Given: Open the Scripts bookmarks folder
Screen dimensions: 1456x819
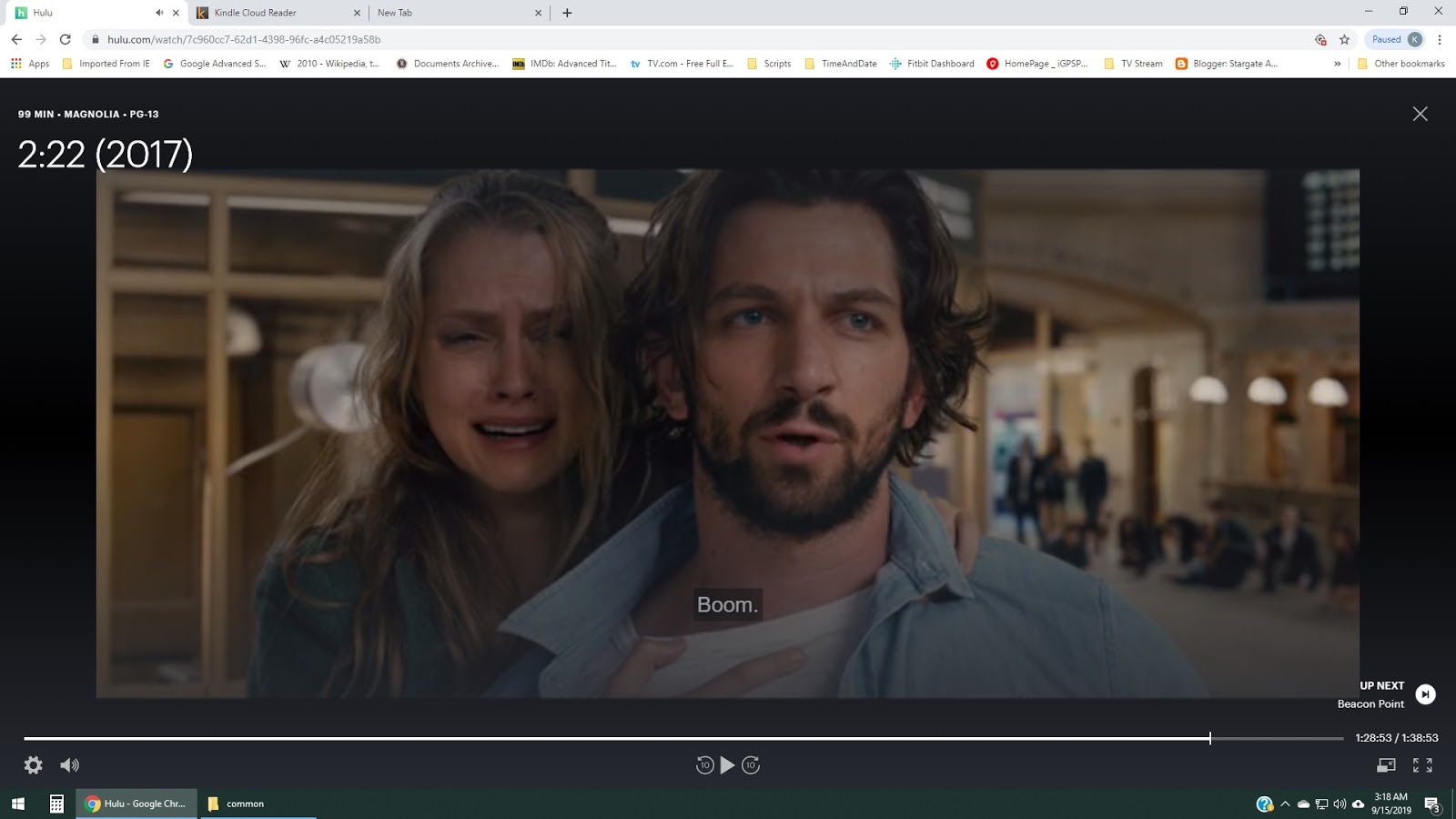Looking at the screenshot, I should [769, 64].
